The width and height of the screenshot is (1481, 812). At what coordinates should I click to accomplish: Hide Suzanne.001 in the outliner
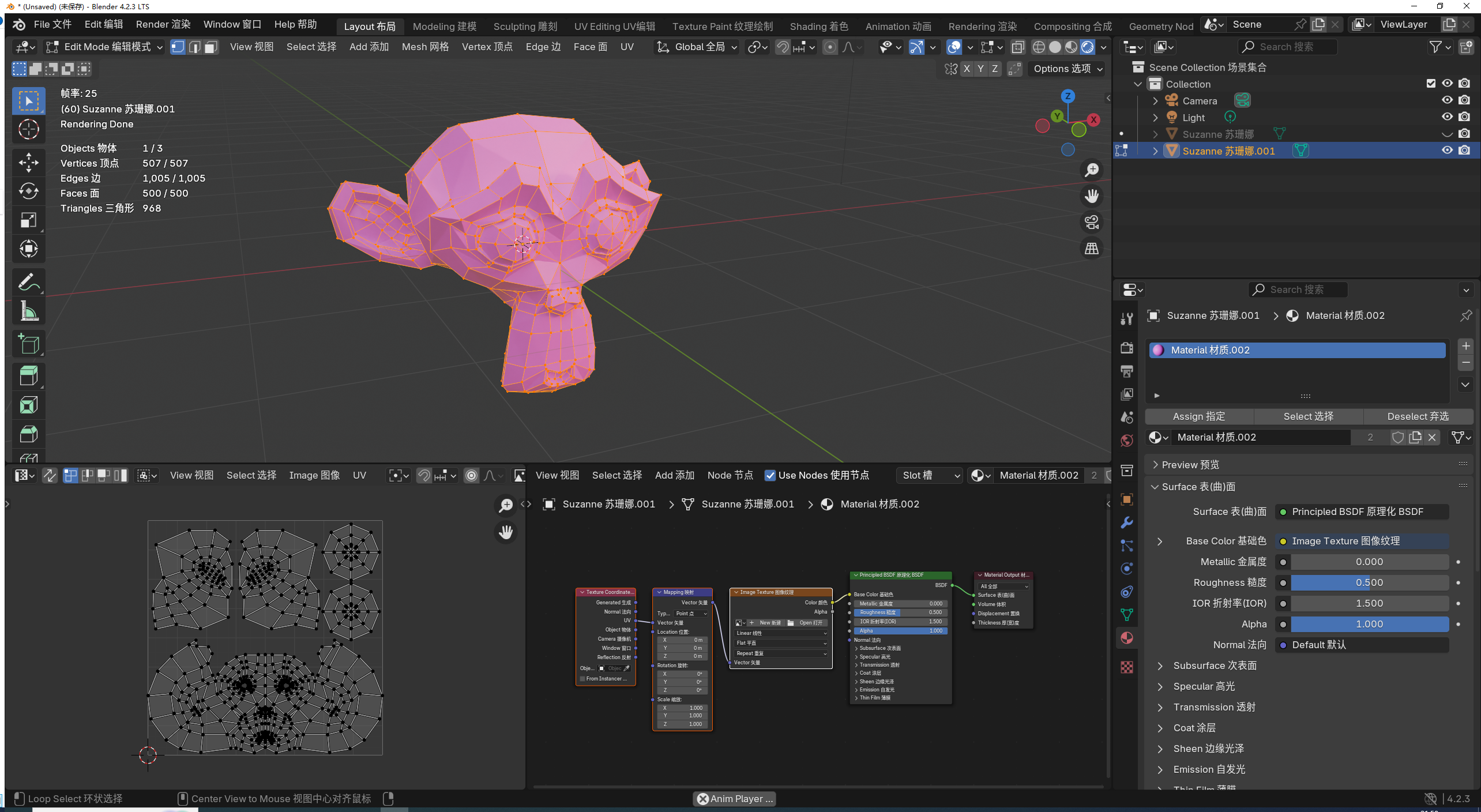[1447, 151]
